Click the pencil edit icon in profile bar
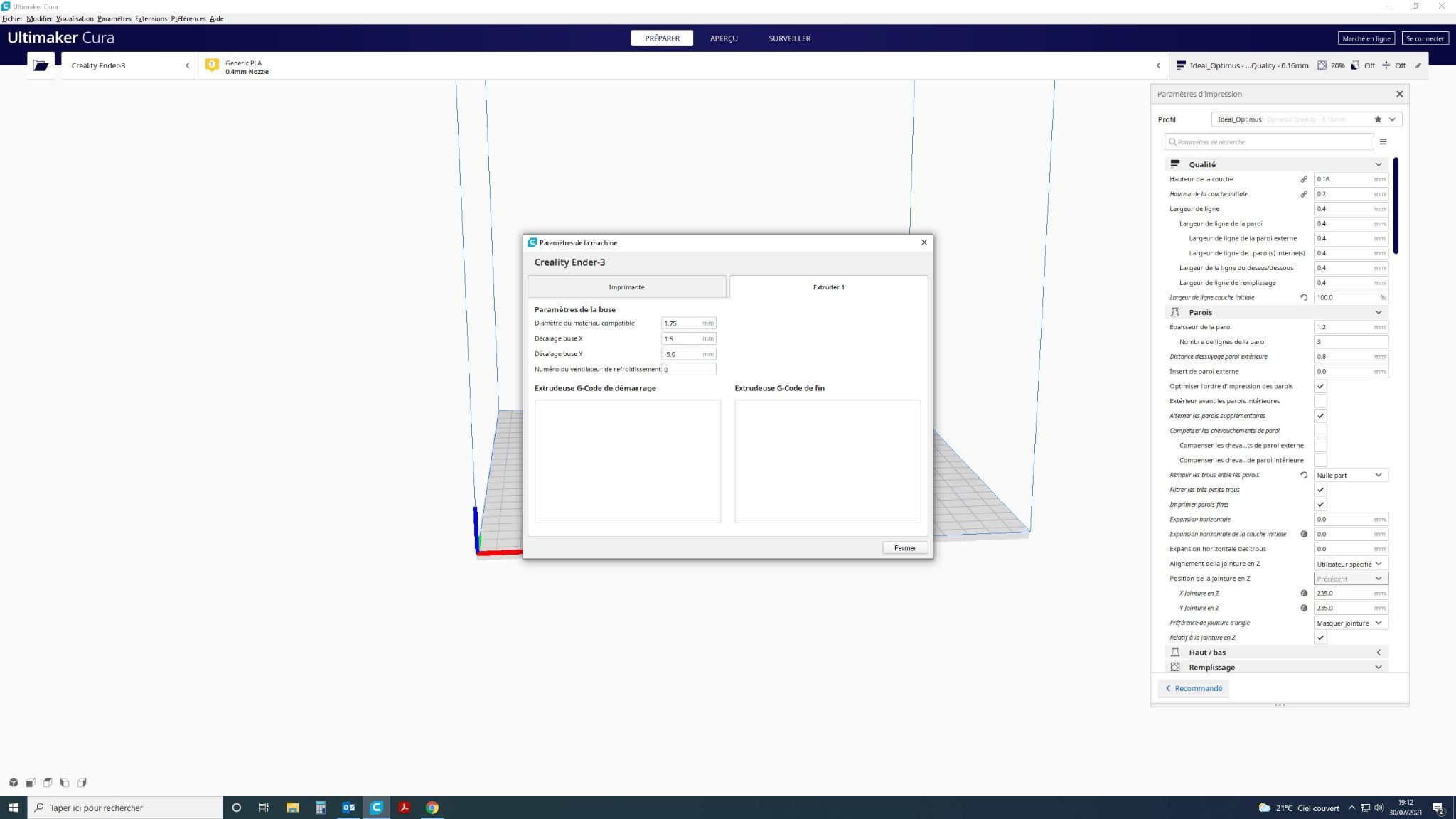 tap(1418, 65)
